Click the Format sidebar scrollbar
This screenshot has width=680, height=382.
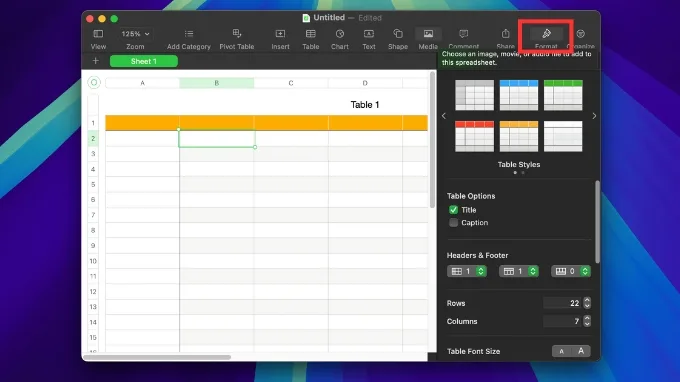pyautogui.click(x=598, y=222)
